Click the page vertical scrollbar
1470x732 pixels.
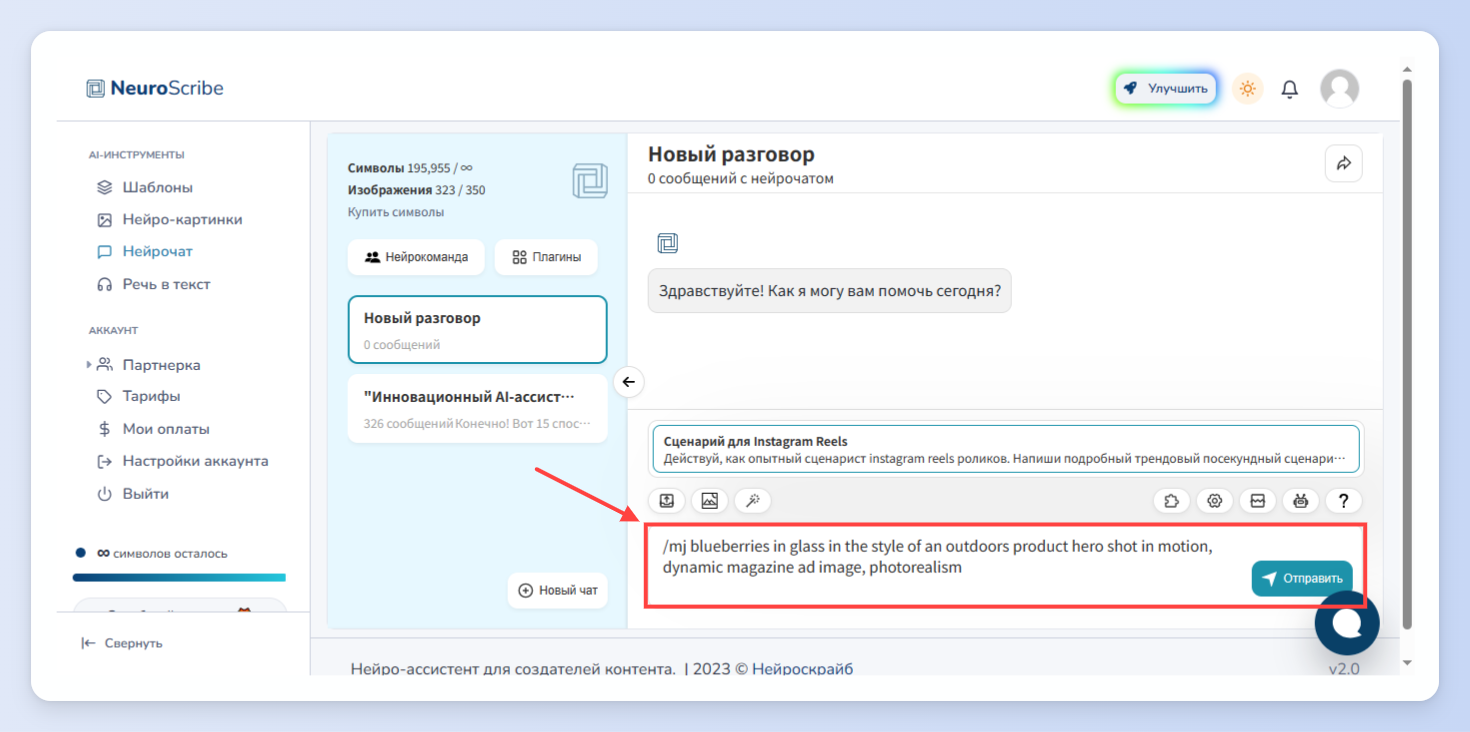pyautogui.click(x=1407, y=355)
